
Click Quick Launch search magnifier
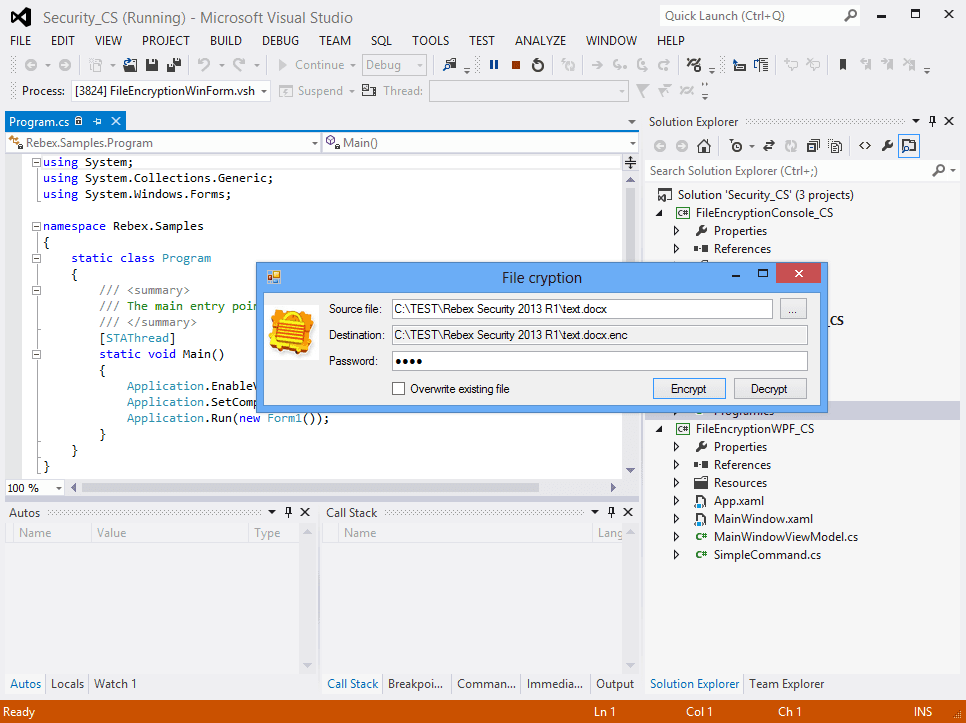[850, 16]
